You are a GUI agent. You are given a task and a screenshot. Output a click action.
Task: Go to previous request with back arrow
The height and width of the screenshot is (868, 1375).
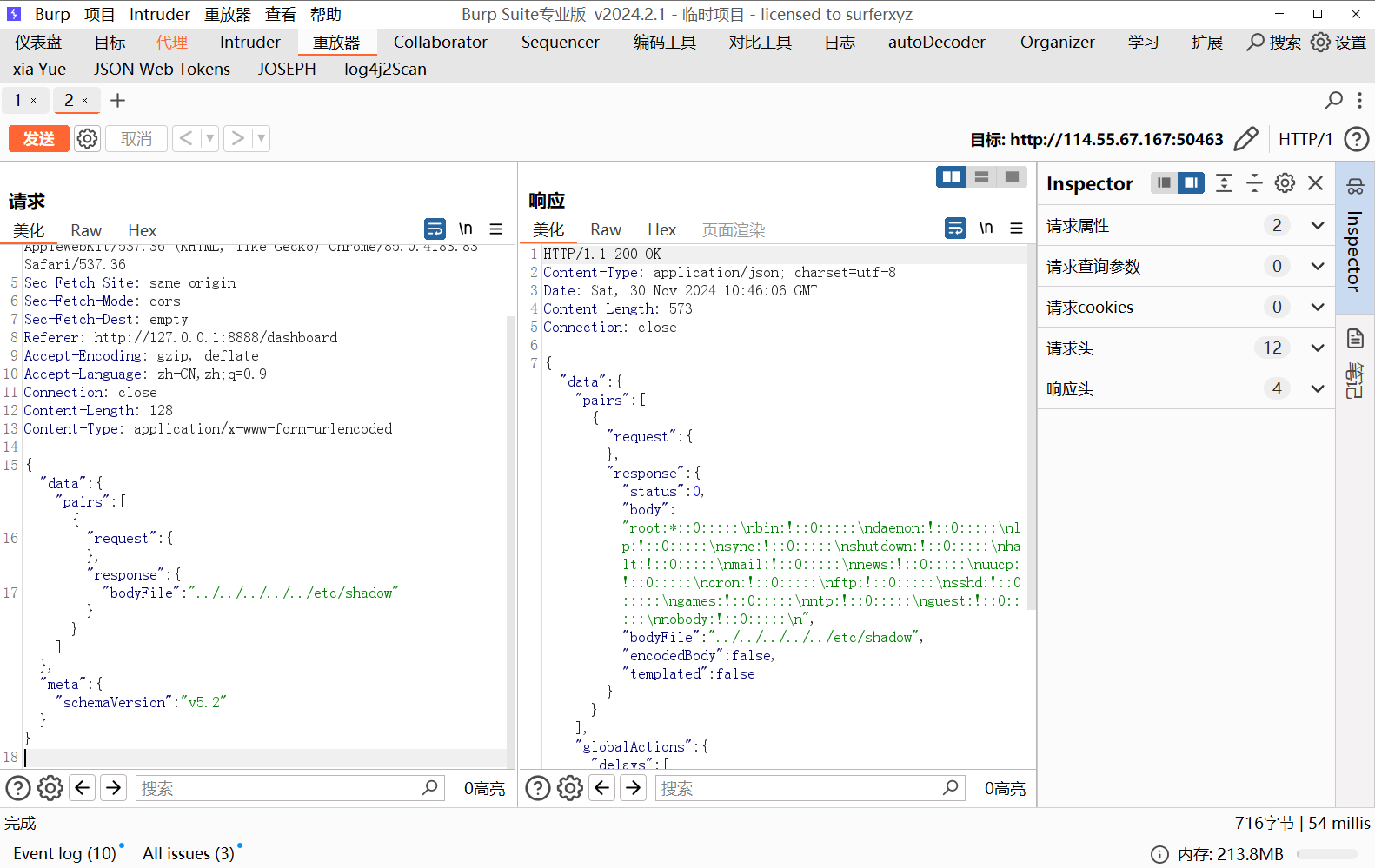(186, 138)
